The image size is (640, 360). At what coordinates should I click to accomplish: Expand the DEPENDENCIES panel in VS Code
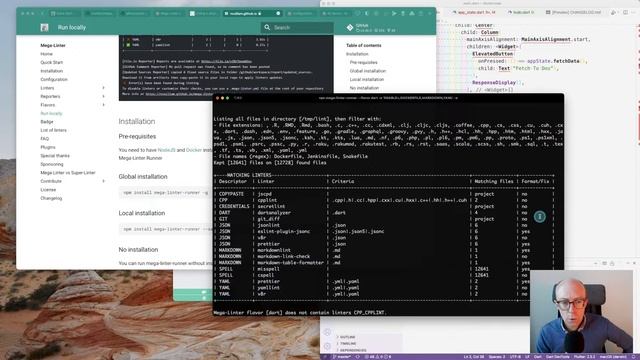coord(352,350)
